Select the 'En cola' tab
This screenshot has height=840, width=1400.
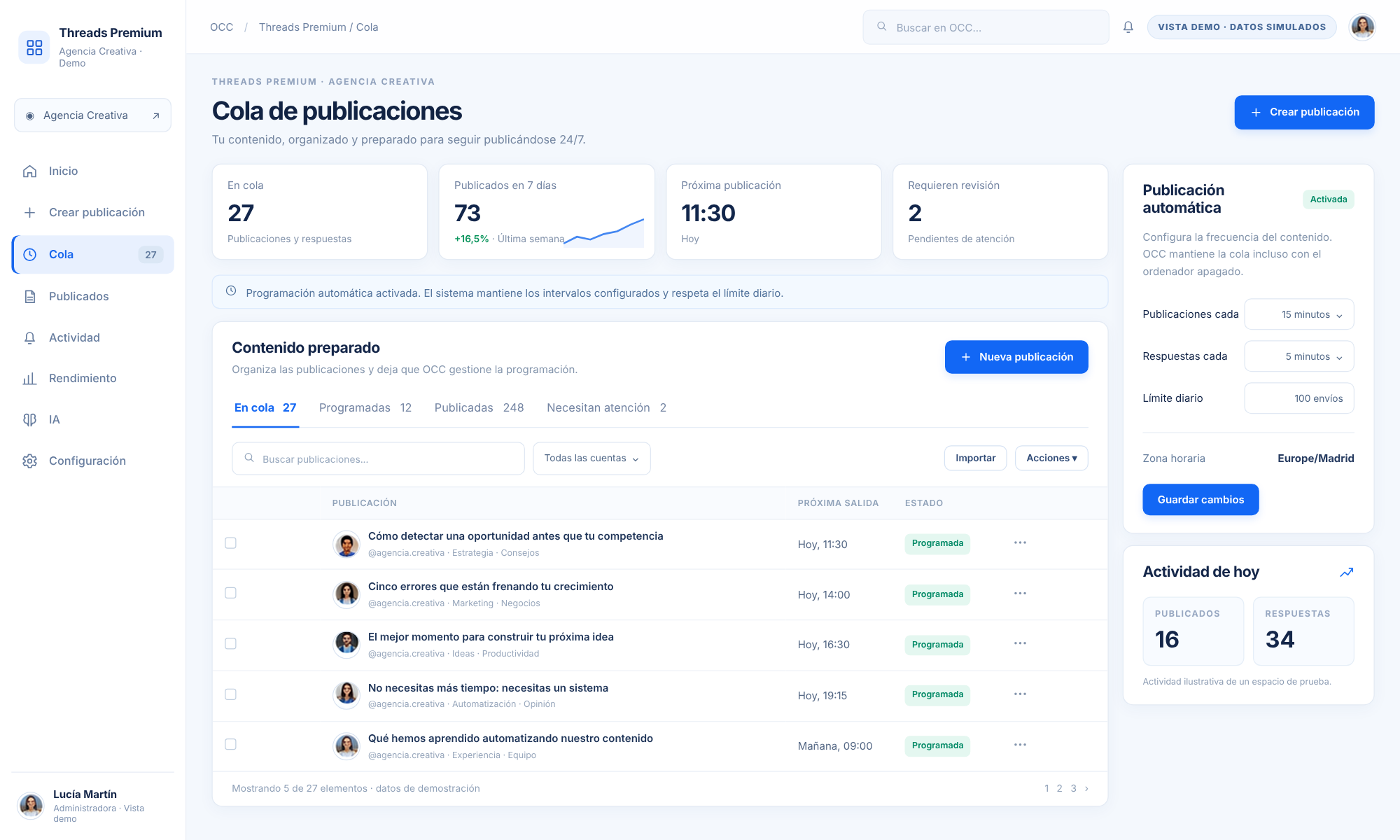[x=265, y=408]
